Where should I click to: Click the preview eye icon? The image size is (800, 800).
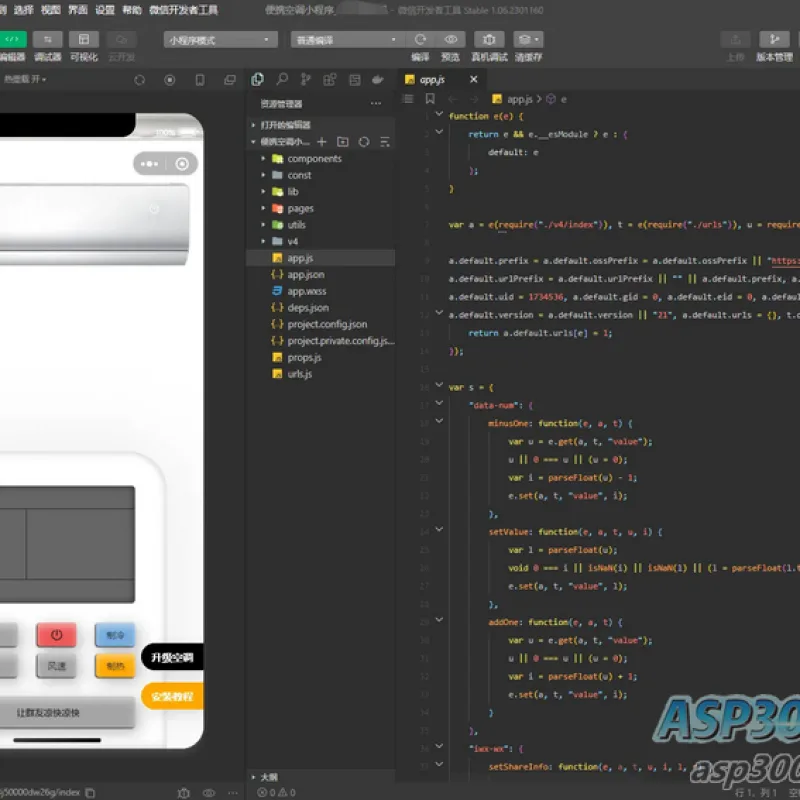pos(451,39)
